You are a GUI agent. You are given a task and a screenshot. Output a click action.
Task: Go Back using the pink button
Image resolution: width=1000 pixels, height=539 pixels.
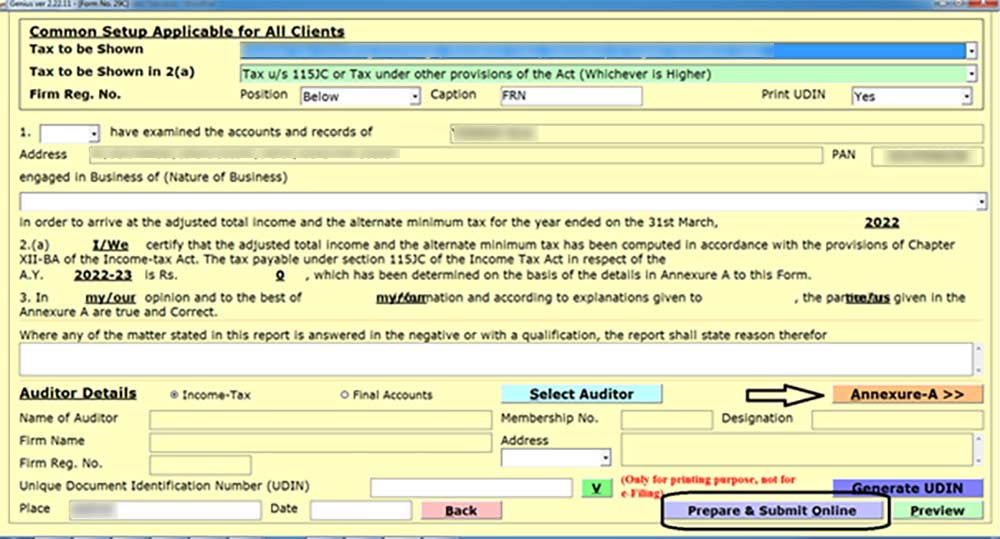460,511
